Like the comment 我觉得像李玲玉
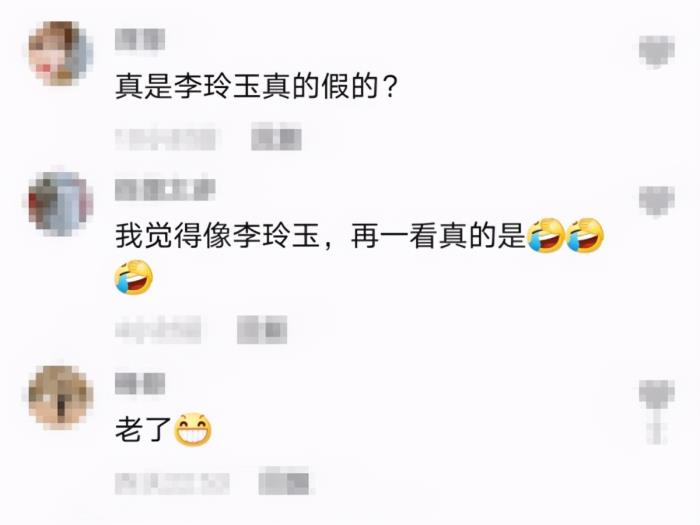Image resolution: width=700 pixels, height=525 pixels. click(x=656, y=201)
